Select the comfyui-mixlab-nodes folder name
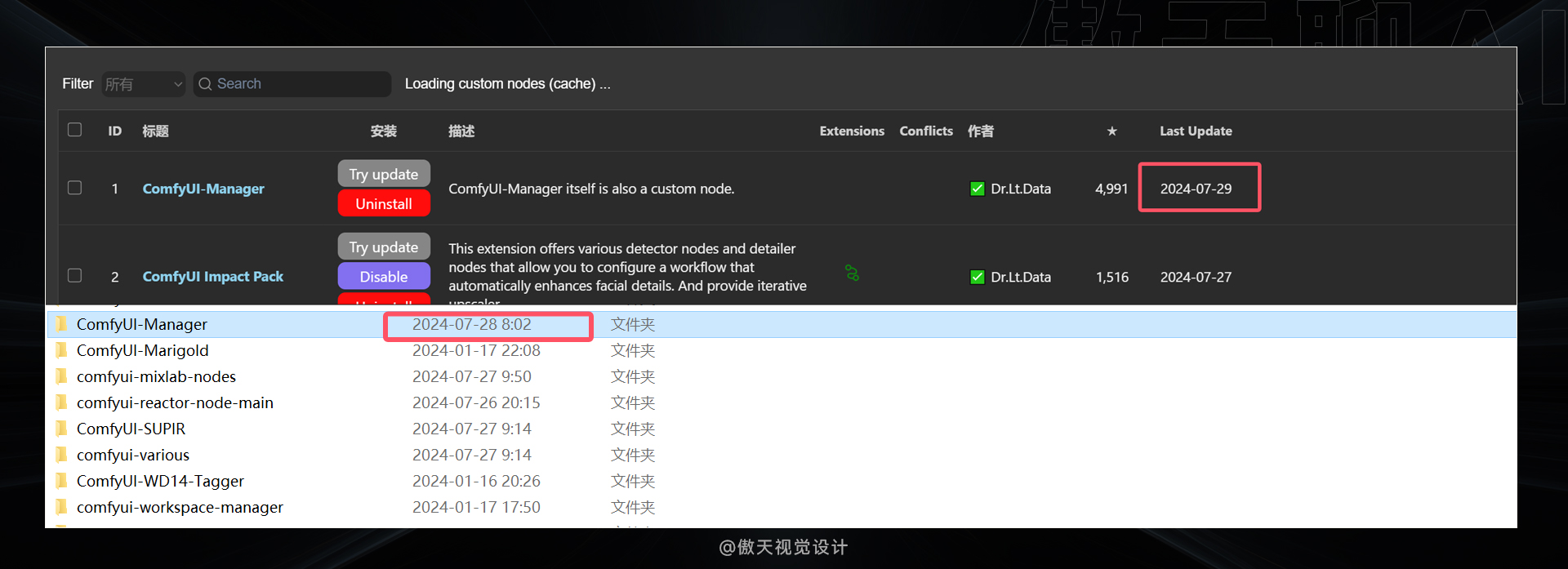This screenshot has width=1568, height=569. tap(156, 376)
